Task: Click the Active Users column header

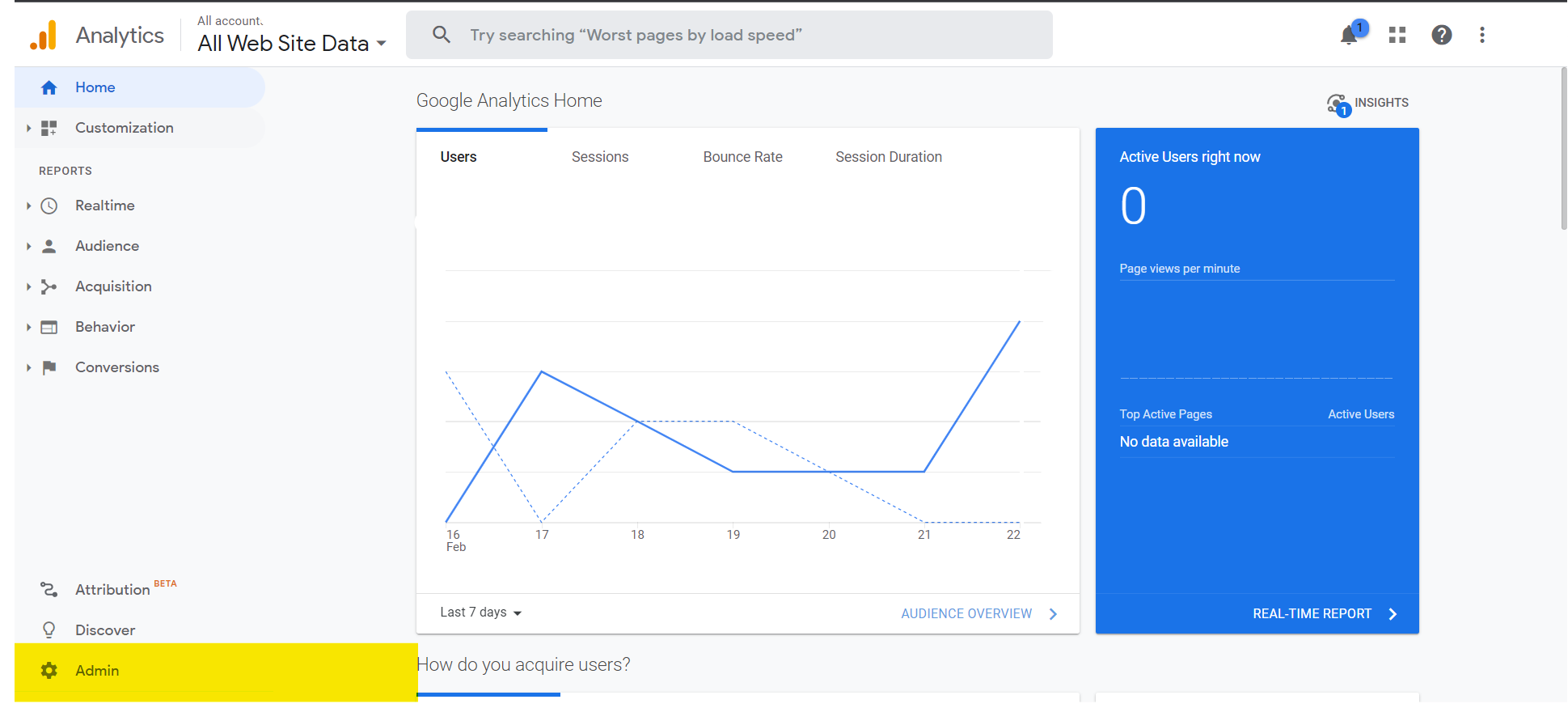Action: point(1361,414)
